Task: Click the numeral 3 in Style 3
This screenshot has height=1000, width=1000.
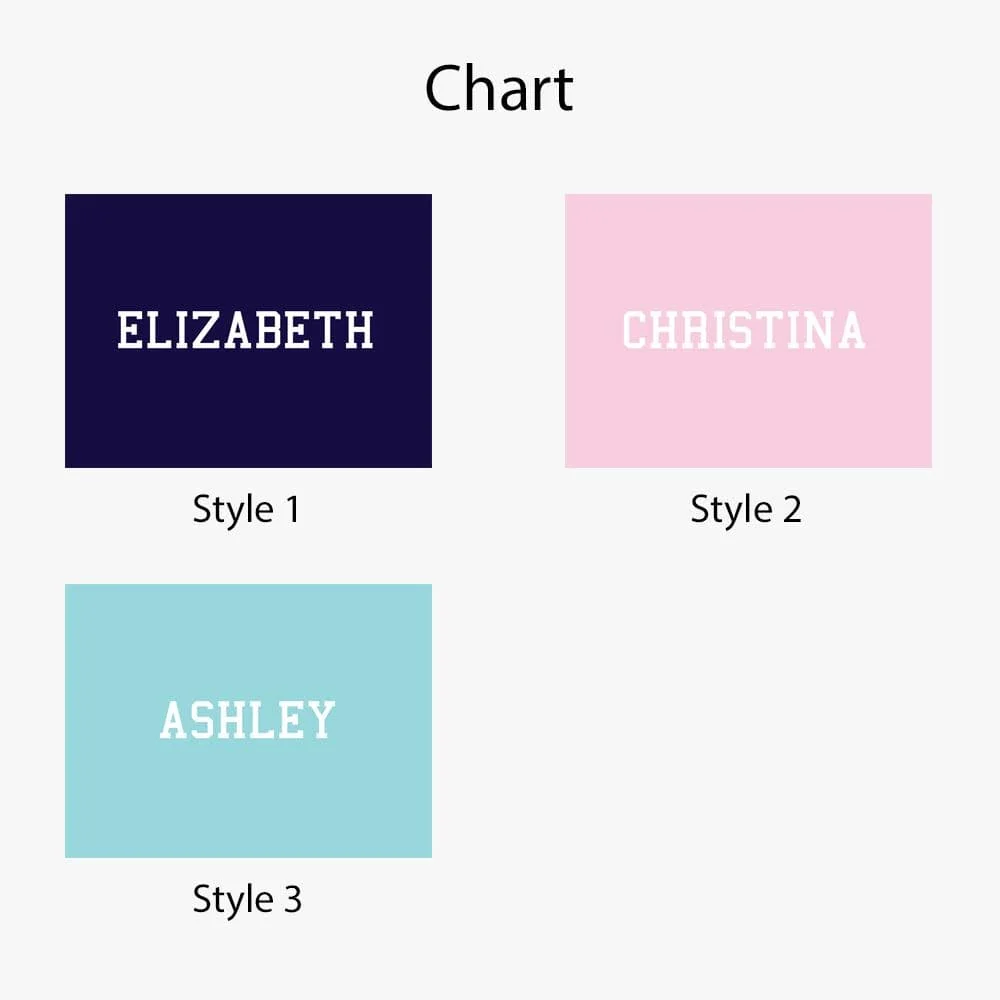Action: (292, 899)
